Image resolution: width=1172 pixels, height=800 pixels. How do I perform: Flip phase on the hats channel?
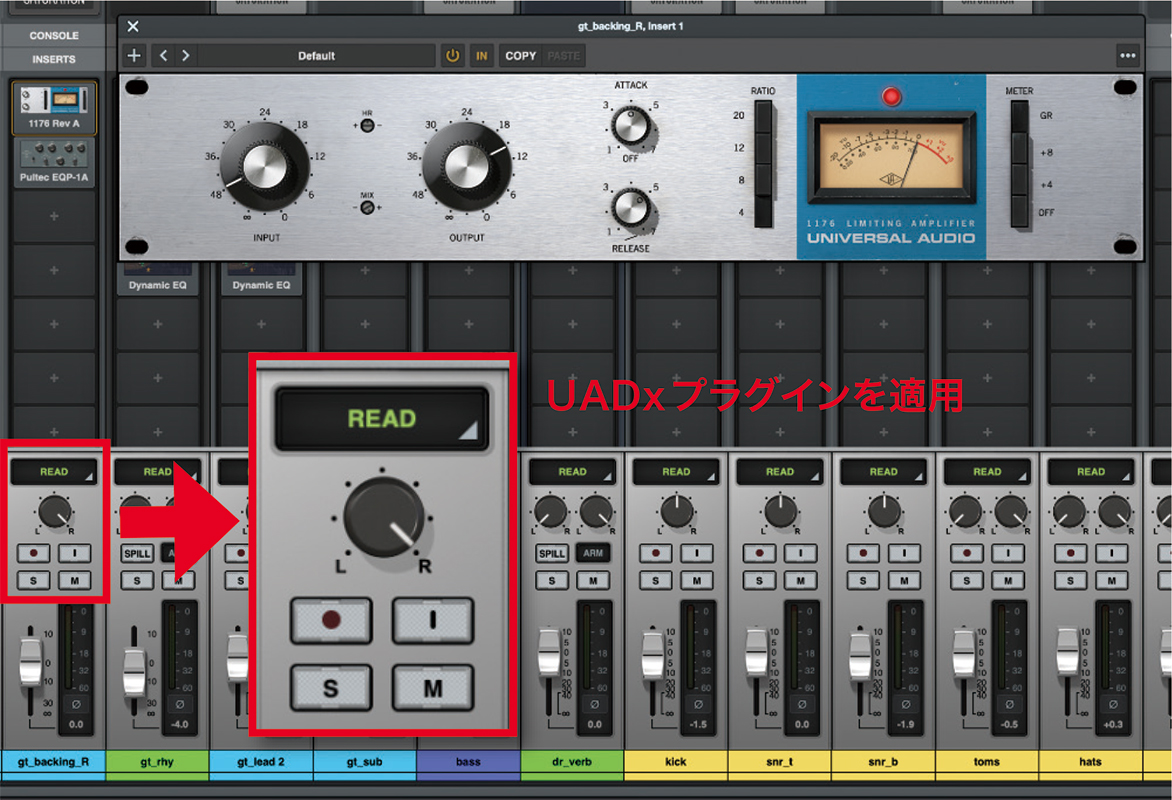(x=1113, y=704)
